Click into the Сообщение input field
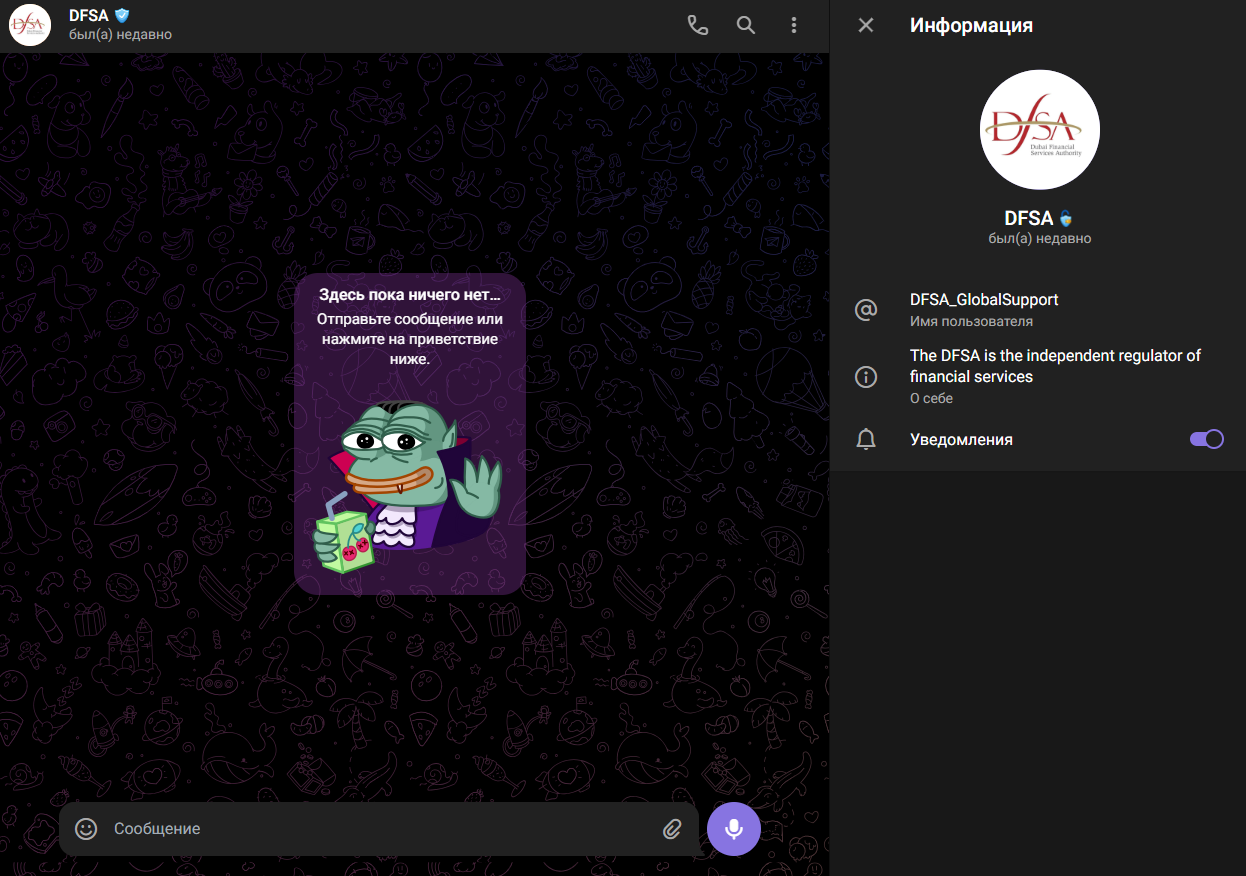 coord(380,829)
